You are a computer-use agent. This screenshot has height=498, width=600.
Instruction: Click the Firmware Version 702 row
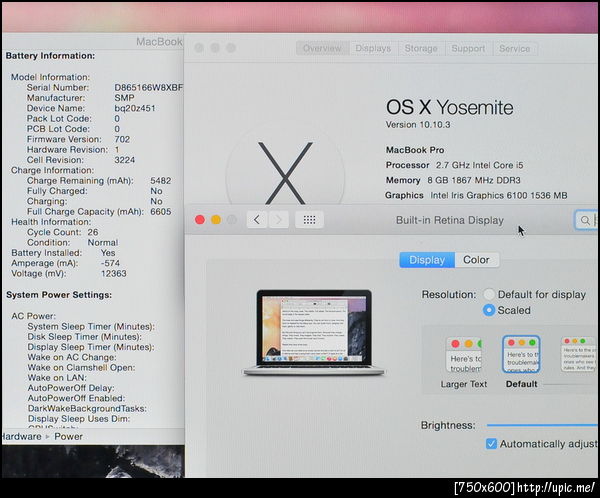(78, 139)
